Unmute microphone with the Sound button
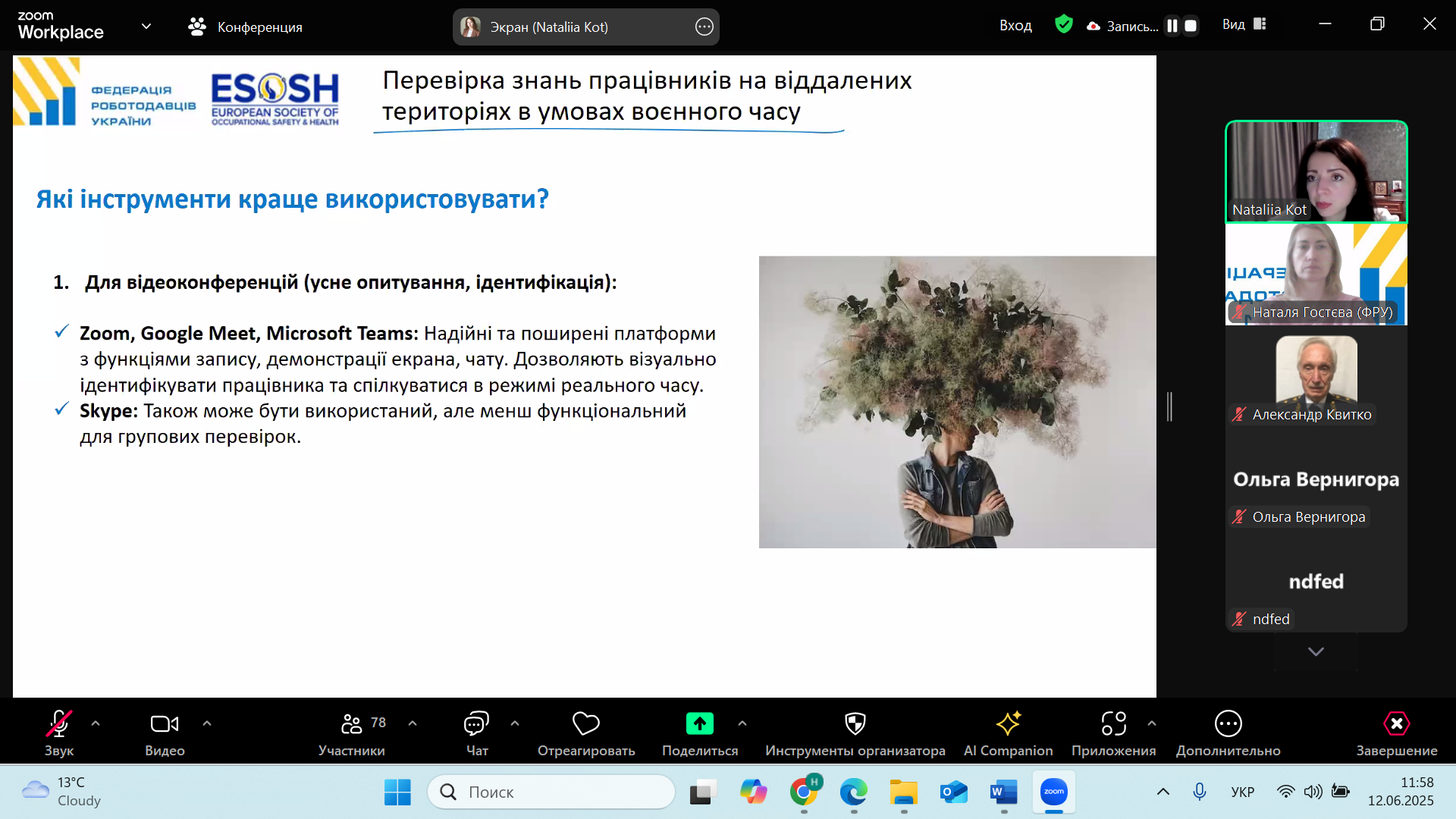Screen dimensions: 1456x819 pos(59,724)
